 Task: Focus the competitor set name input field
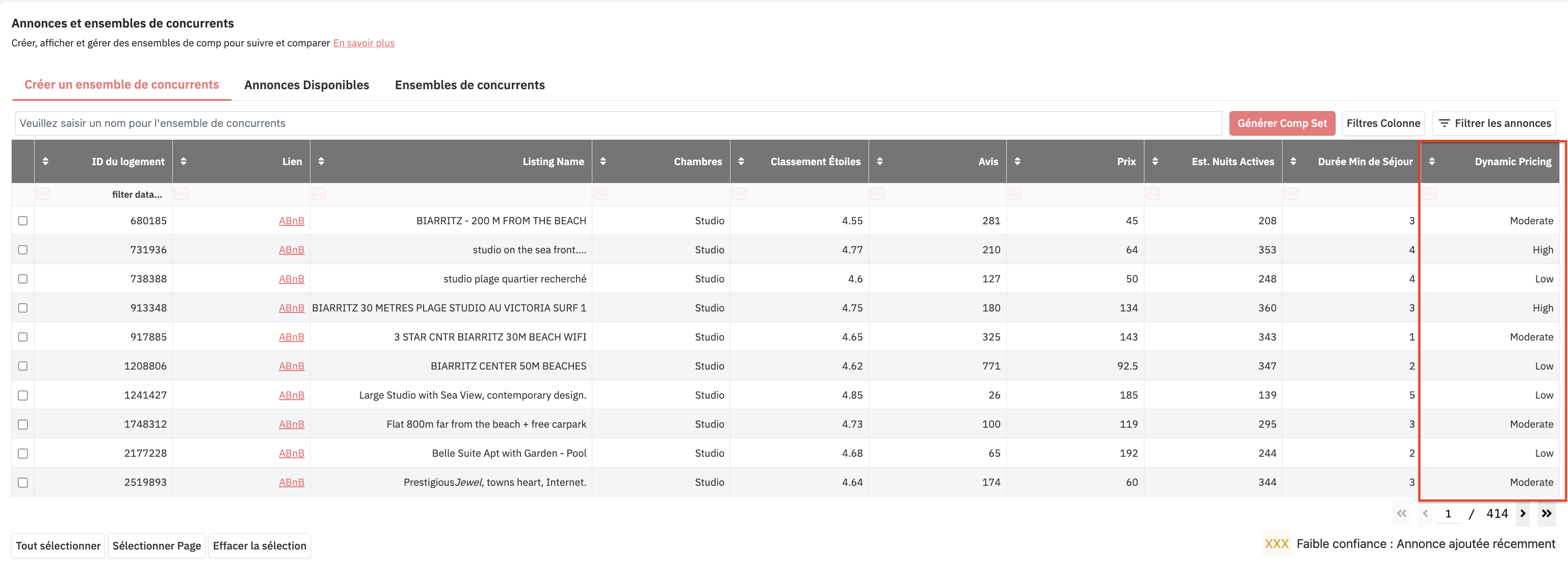(x=618, y=123)
